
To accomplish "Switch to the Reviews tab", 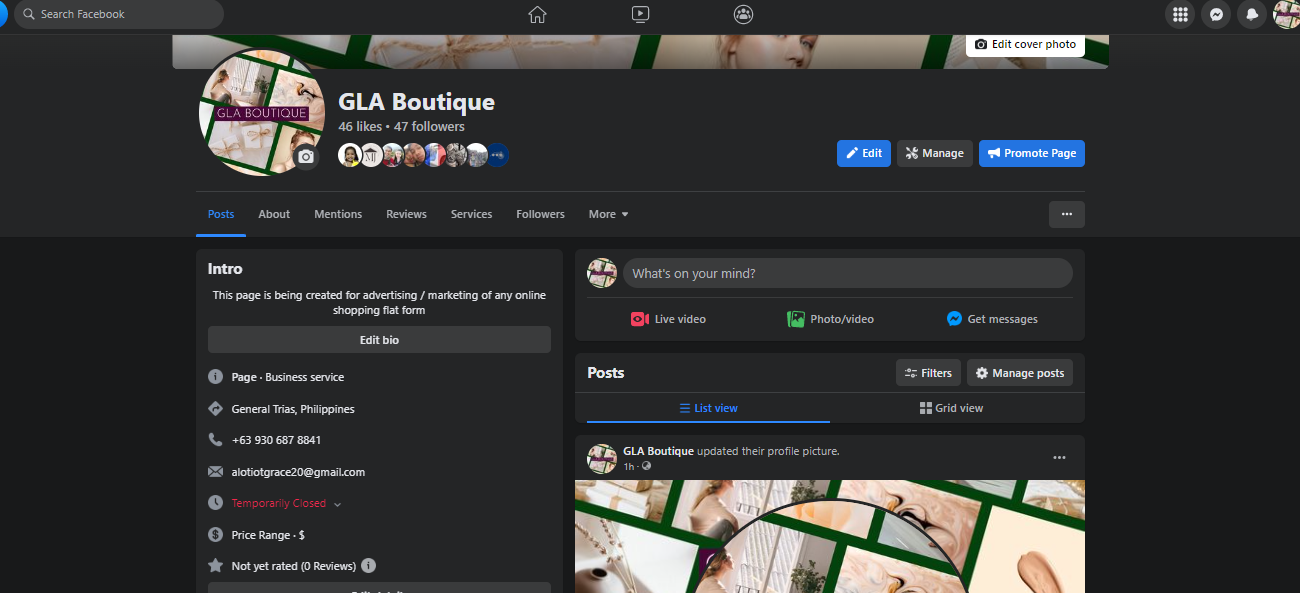I will pyautogui.click(x=406, y=214).
